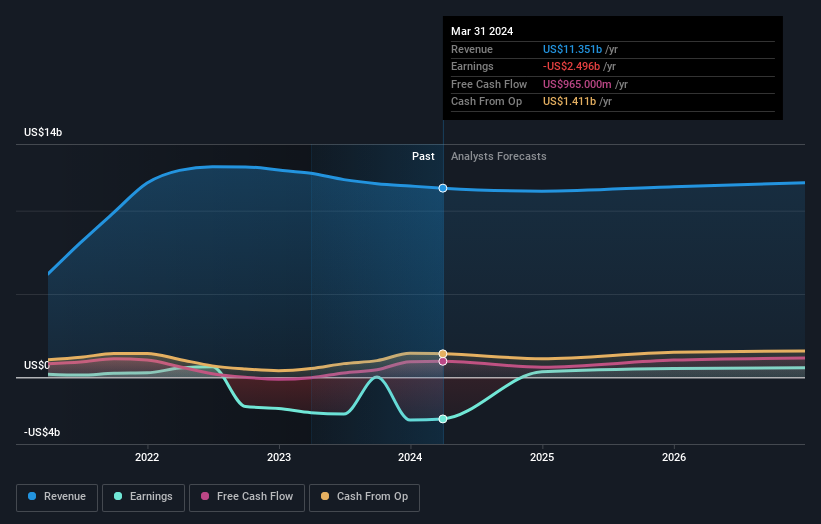Click the Free Cash Flow pink data point

tap(443, 361)
